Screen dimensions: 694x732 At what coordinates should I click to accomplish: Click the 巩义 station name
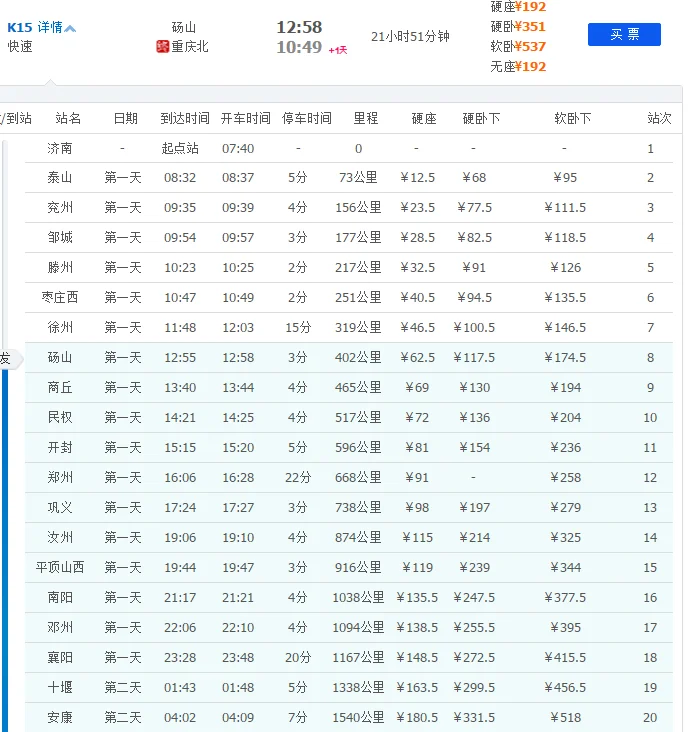pos(60,507)
